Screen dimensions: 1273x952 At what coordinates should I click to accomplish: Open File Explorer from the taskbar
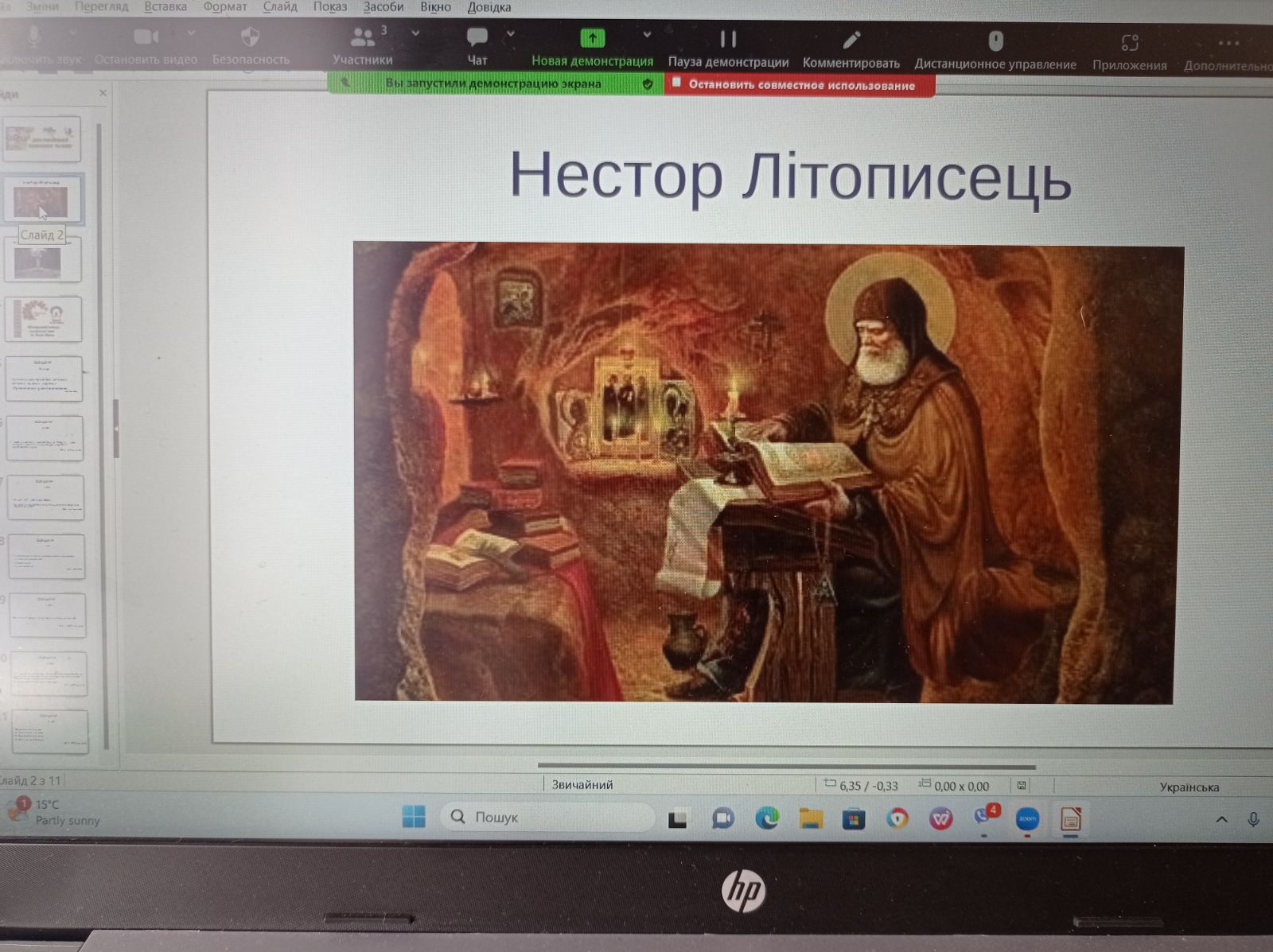coord(811,818)
